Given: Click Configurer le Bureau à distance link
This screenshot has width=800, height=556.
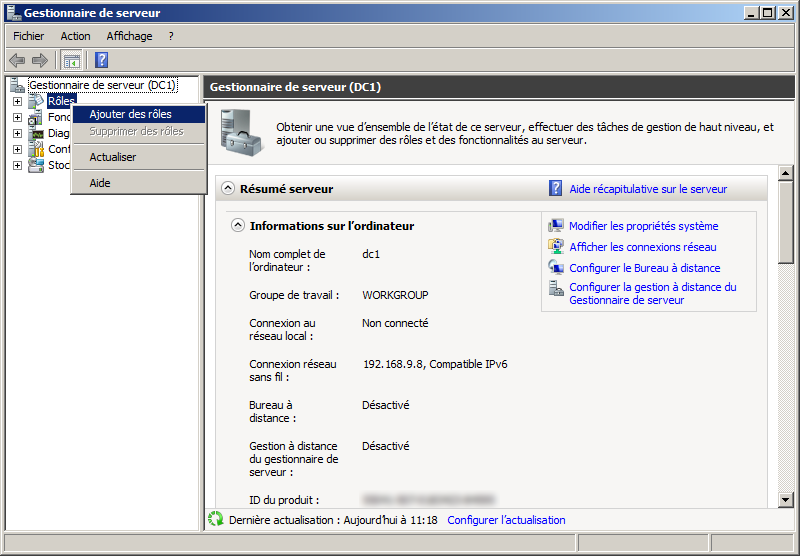Looking at the screenshot, I should coord(644,268).
